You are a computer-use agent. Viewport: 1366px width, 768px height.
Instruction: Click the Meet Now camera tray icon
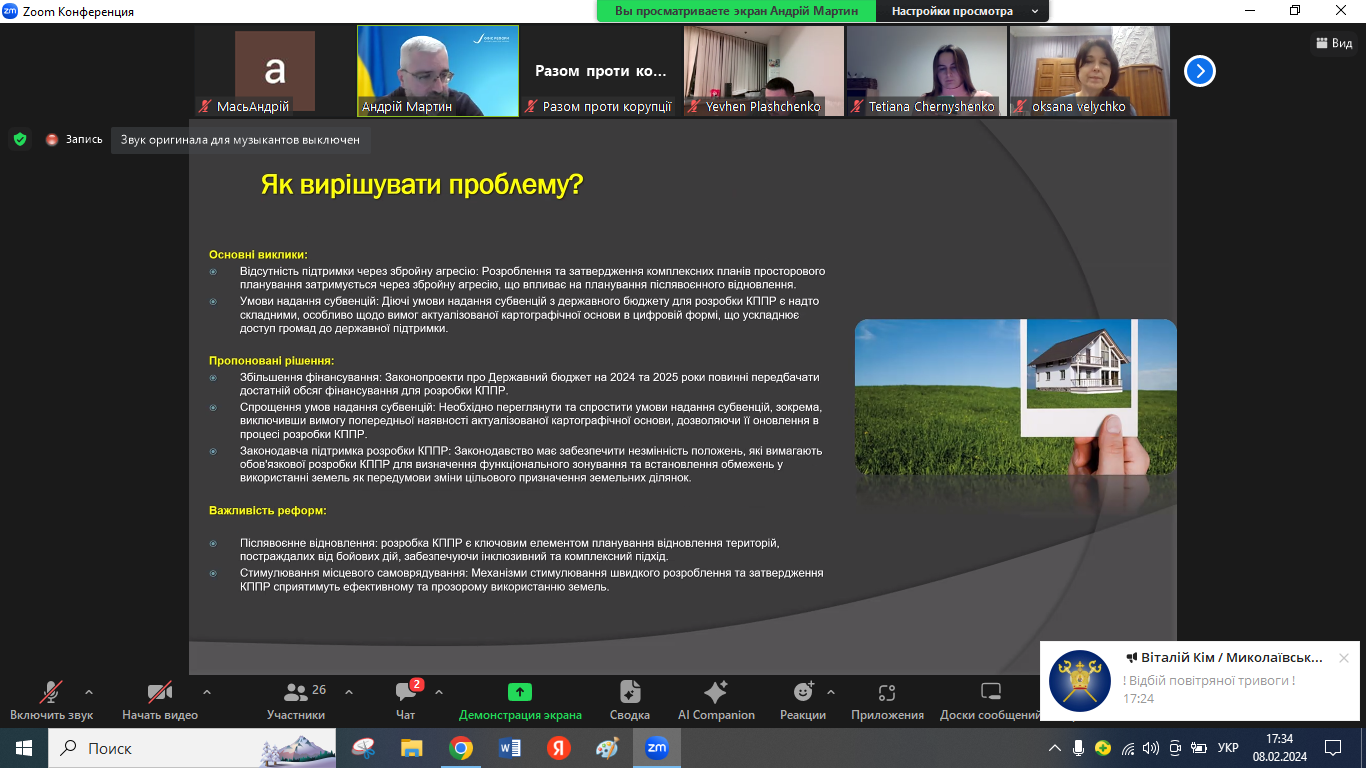tap(1175, 748)
